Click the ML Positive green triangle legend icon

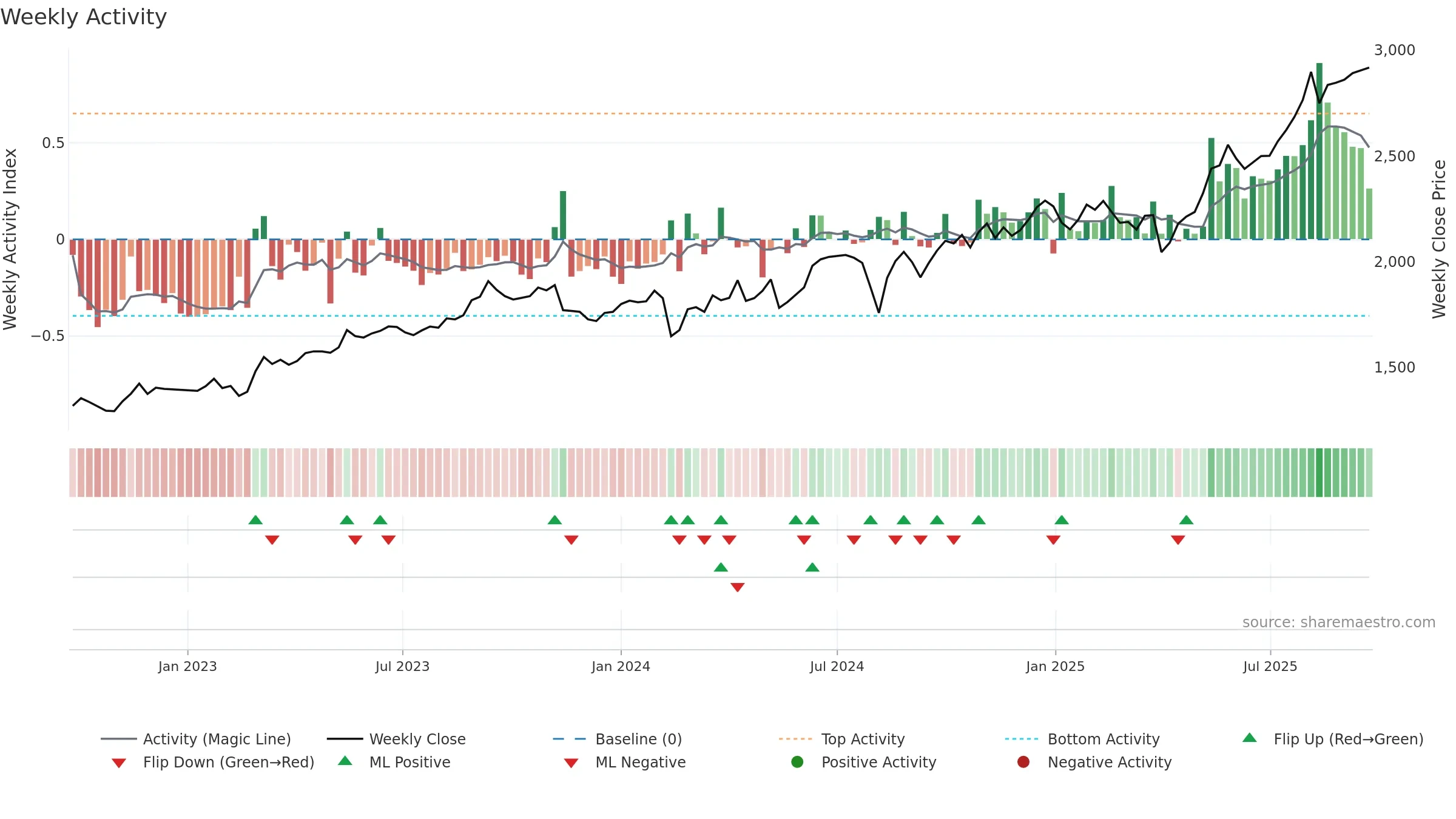[345, 761]
